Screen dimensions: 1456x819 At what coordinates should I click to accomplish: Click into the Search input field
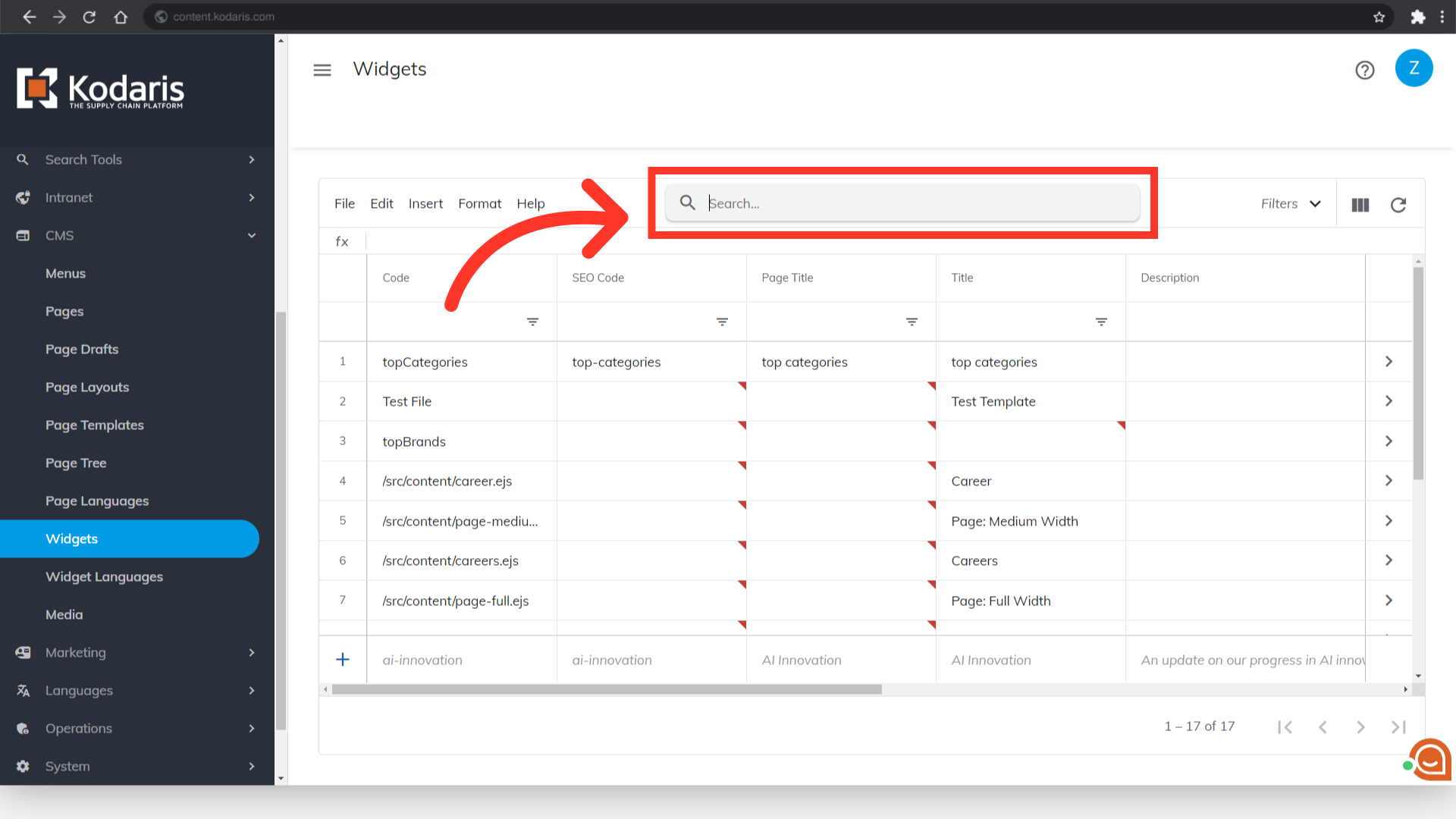(x=910, y=203)
